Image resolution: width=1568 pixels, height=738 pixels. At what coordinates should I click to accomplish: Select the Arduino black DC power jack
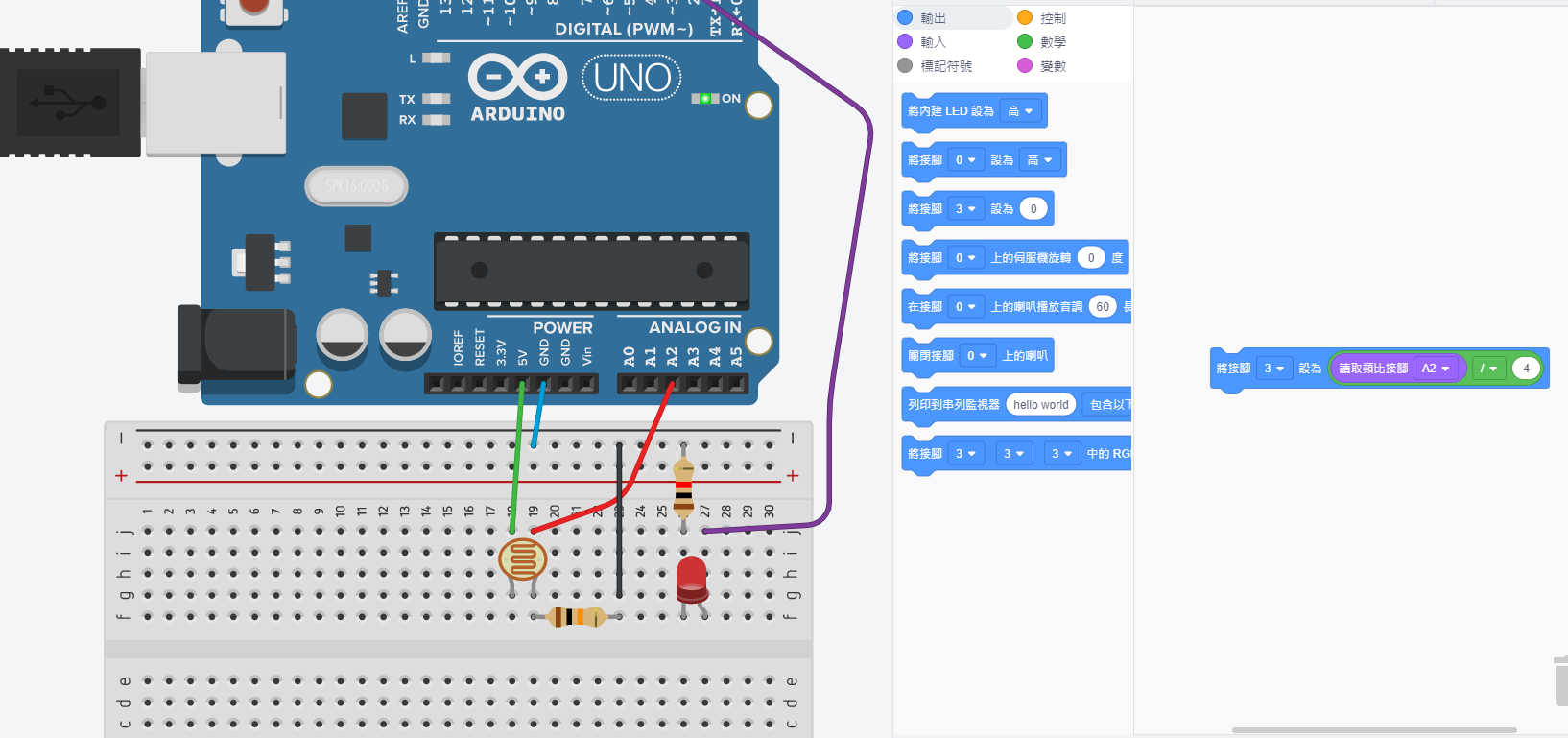click(x=236, y=346)
